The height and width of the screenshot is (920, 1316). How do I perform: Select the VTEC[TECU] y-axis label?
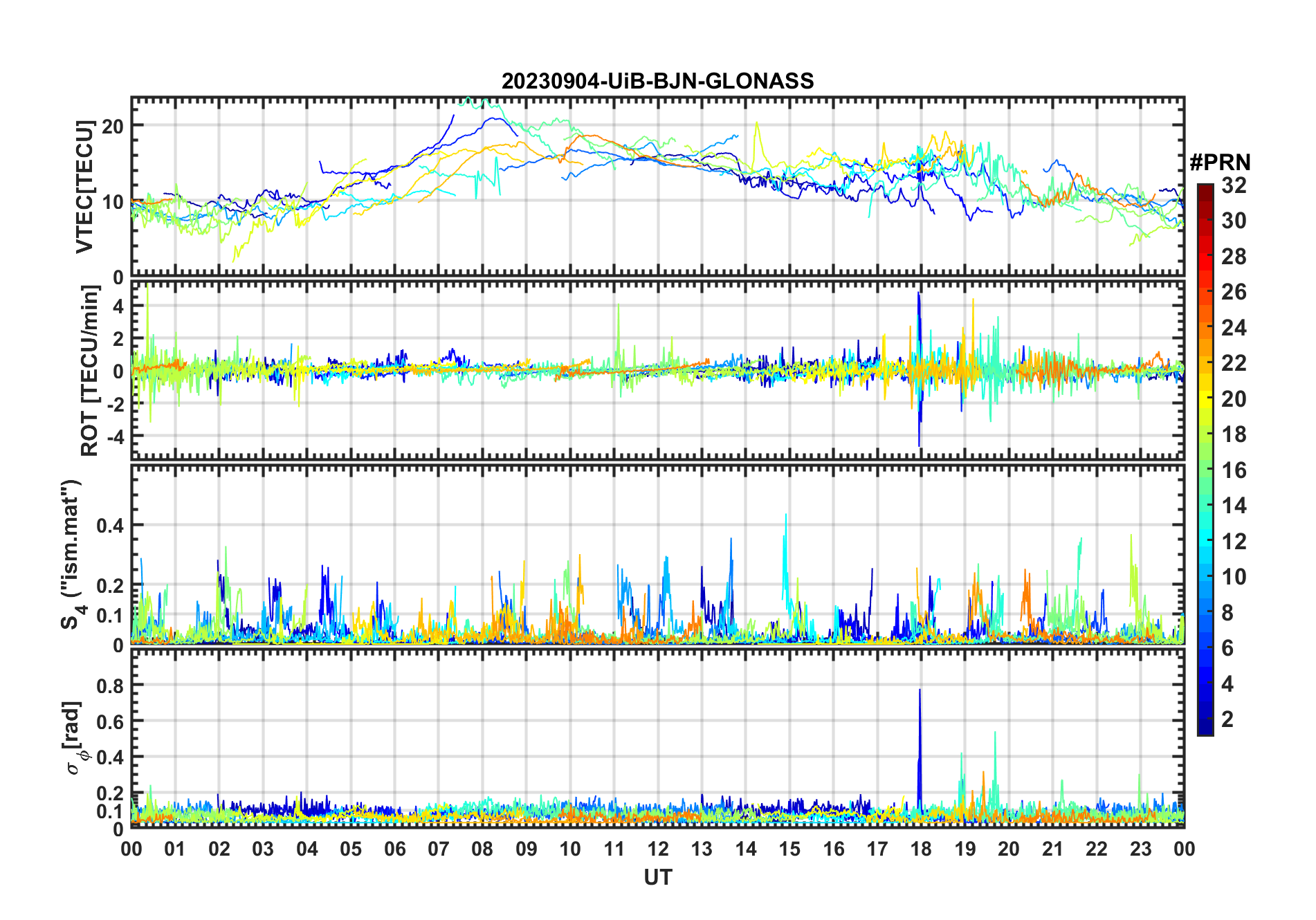[84, 187]
